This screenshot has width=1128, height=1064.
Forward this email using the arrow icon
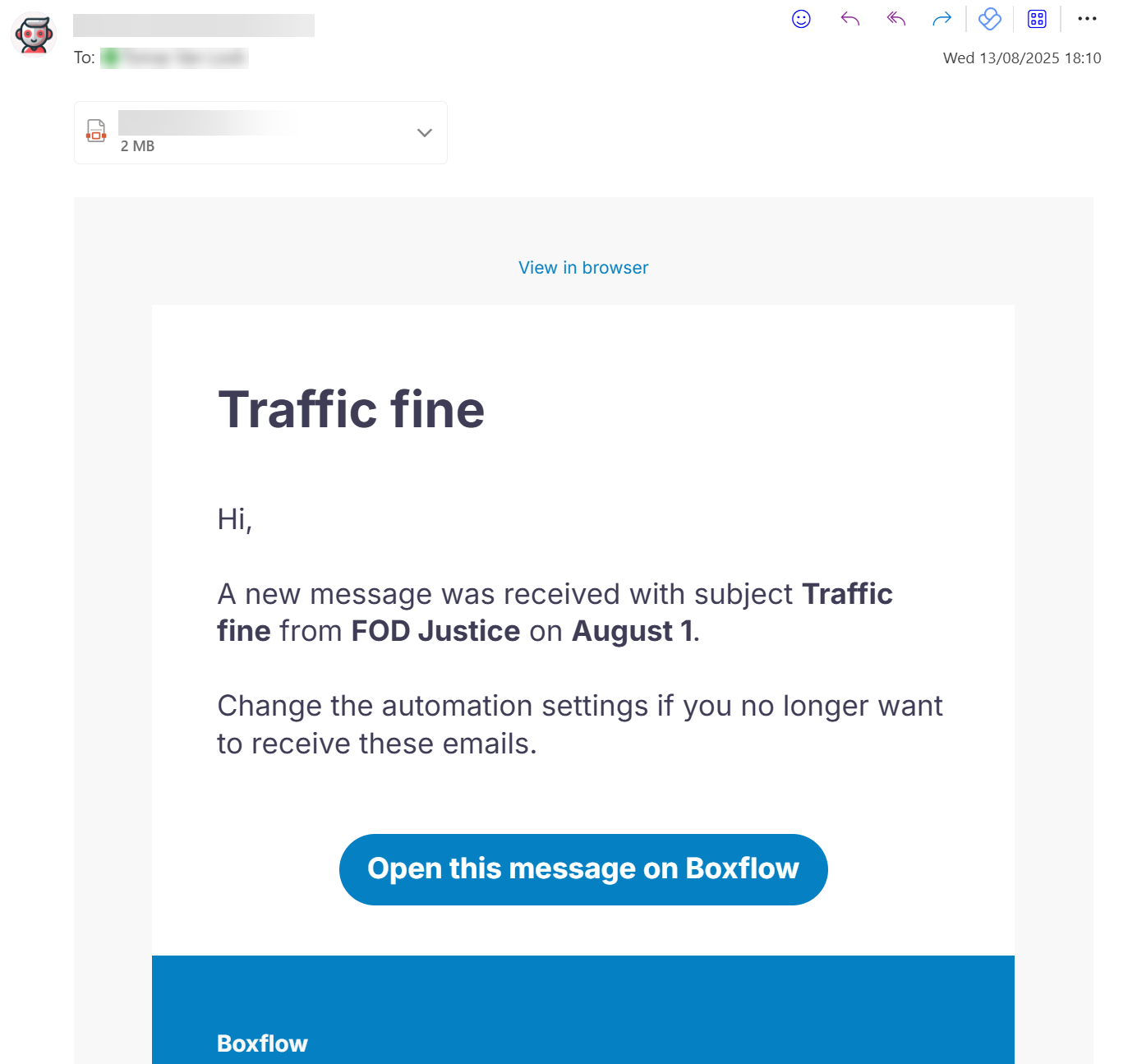click(x=942, y=19)
